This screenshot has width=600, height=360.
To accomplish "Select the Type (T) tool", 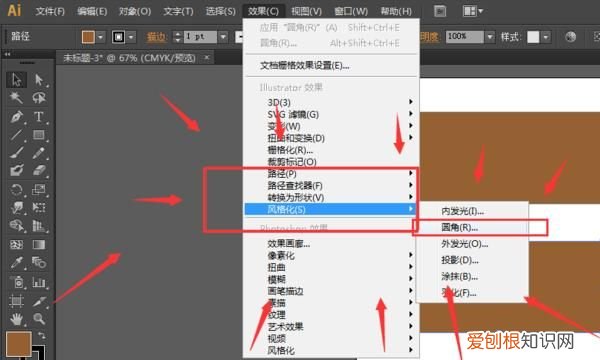I will 39,116.
